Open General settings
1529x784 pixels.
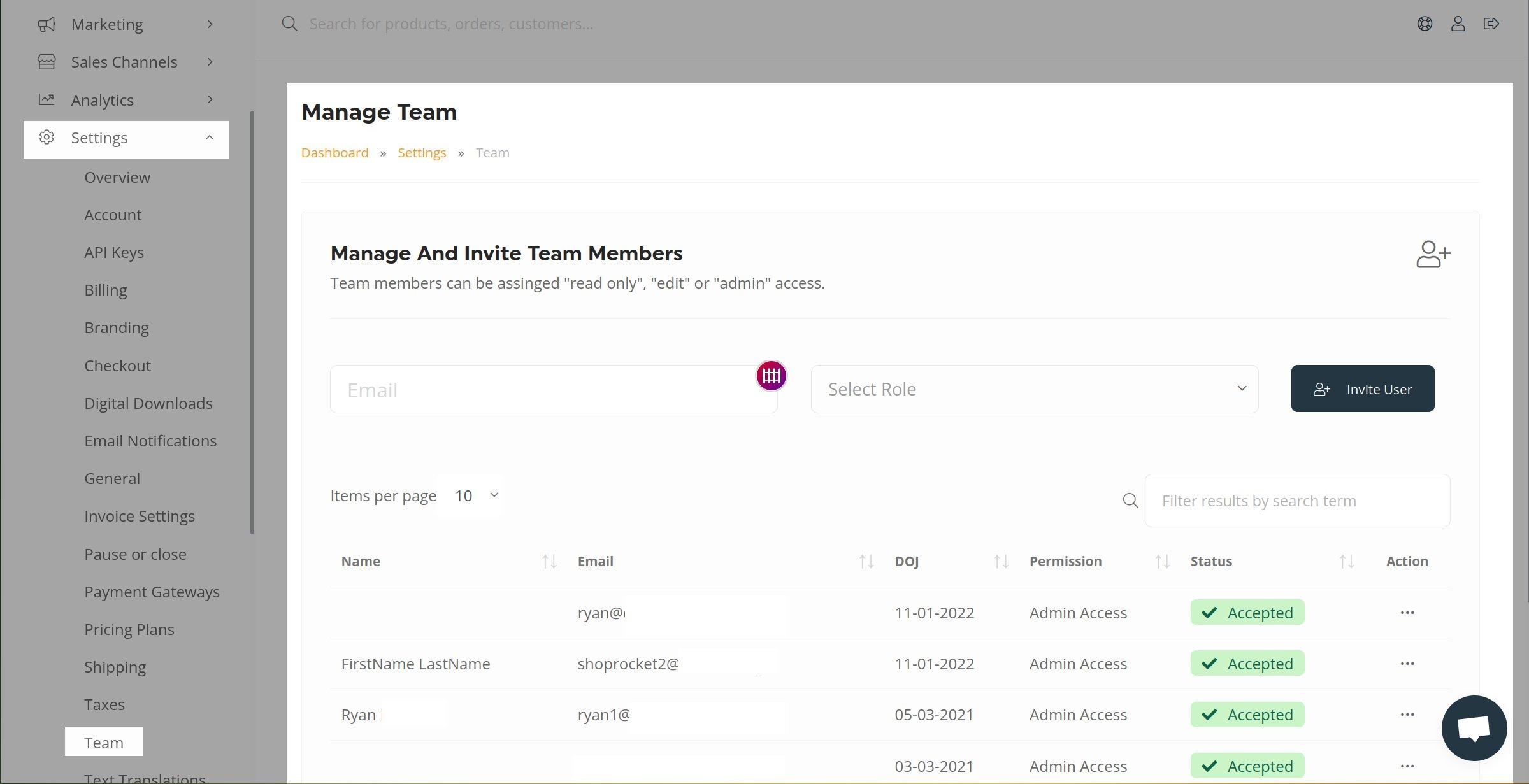pos(112,478)
